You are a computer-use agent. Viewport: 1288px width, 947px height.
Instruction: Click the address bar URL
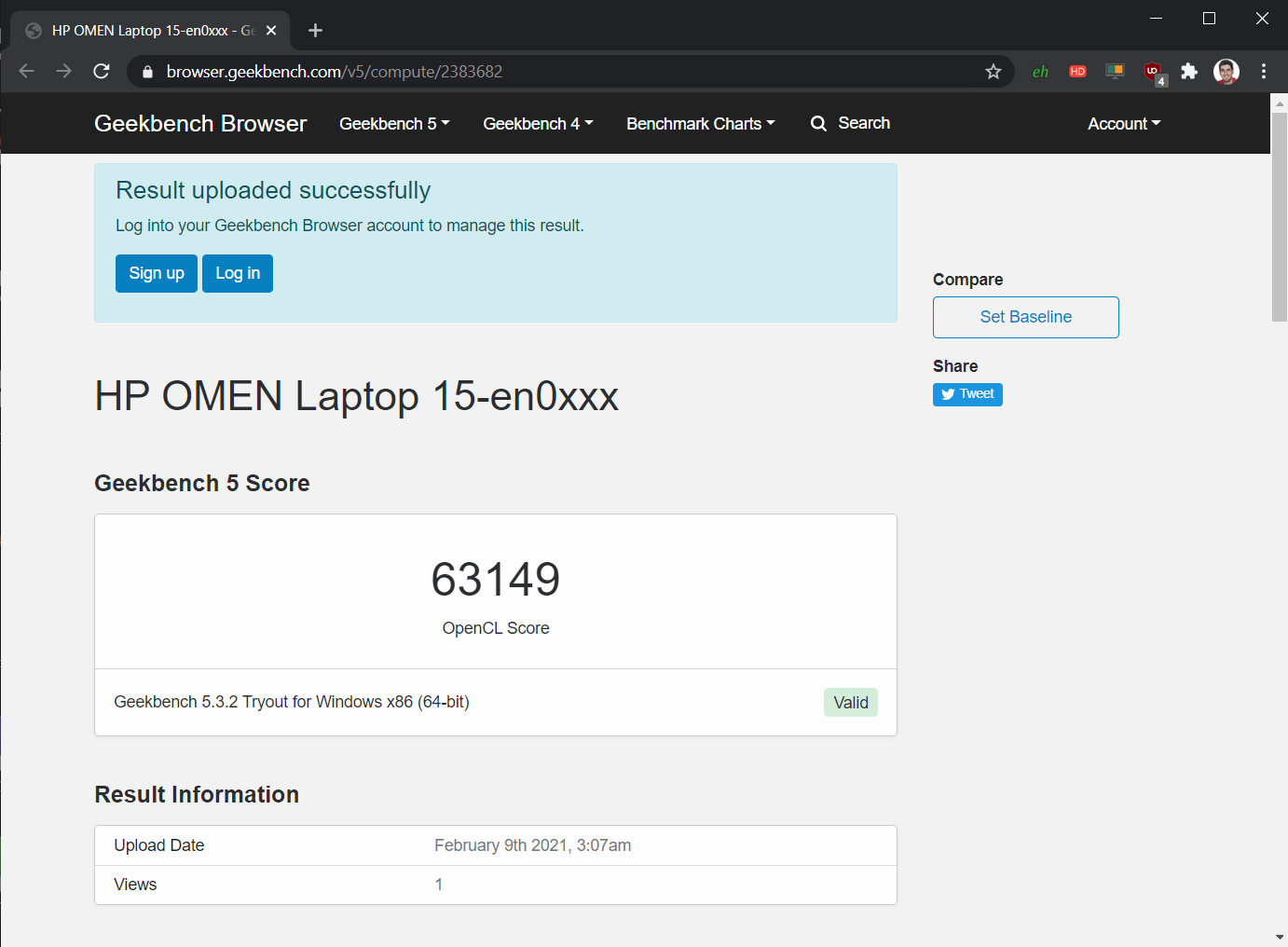point(335,72)
